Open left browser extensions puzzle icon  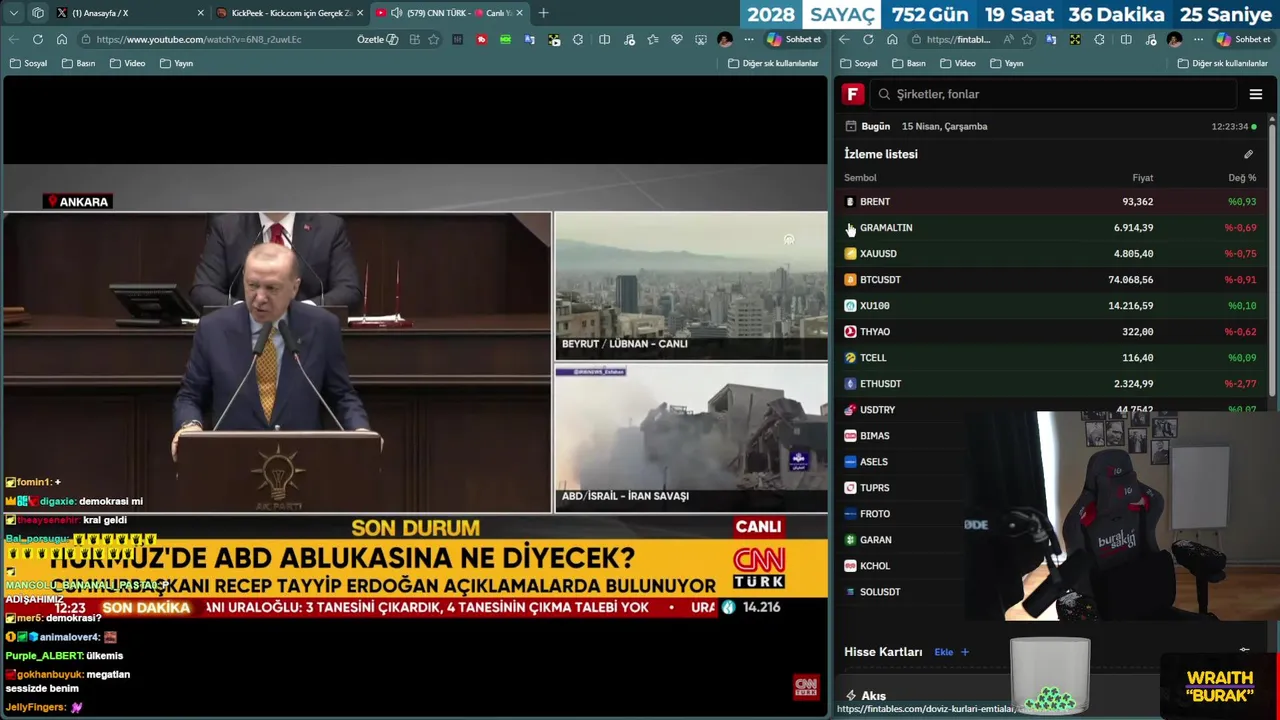[578, 39]
